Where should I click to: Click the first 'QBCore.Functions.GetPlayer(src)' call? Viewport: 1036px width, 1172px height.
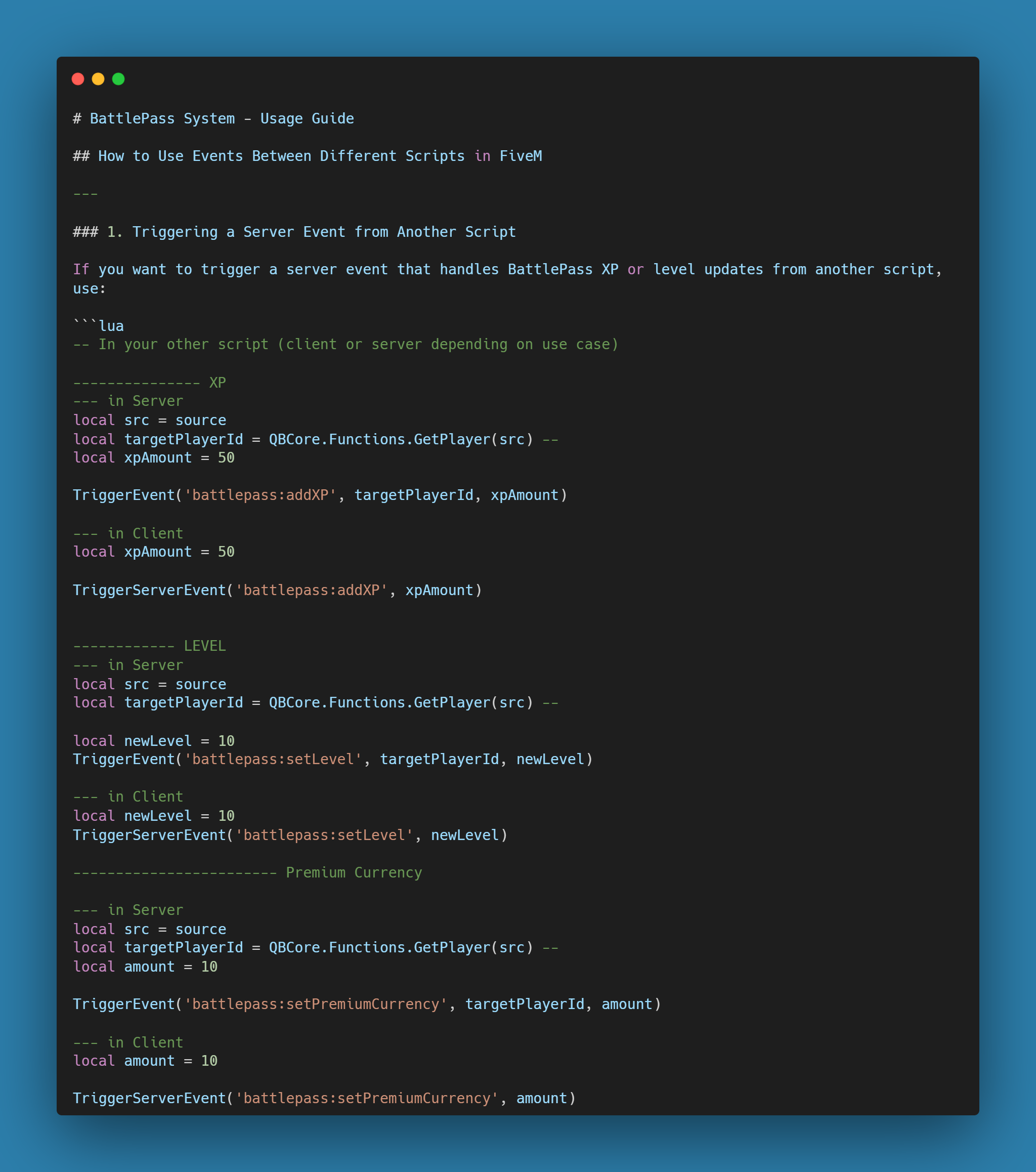[401, 439]
